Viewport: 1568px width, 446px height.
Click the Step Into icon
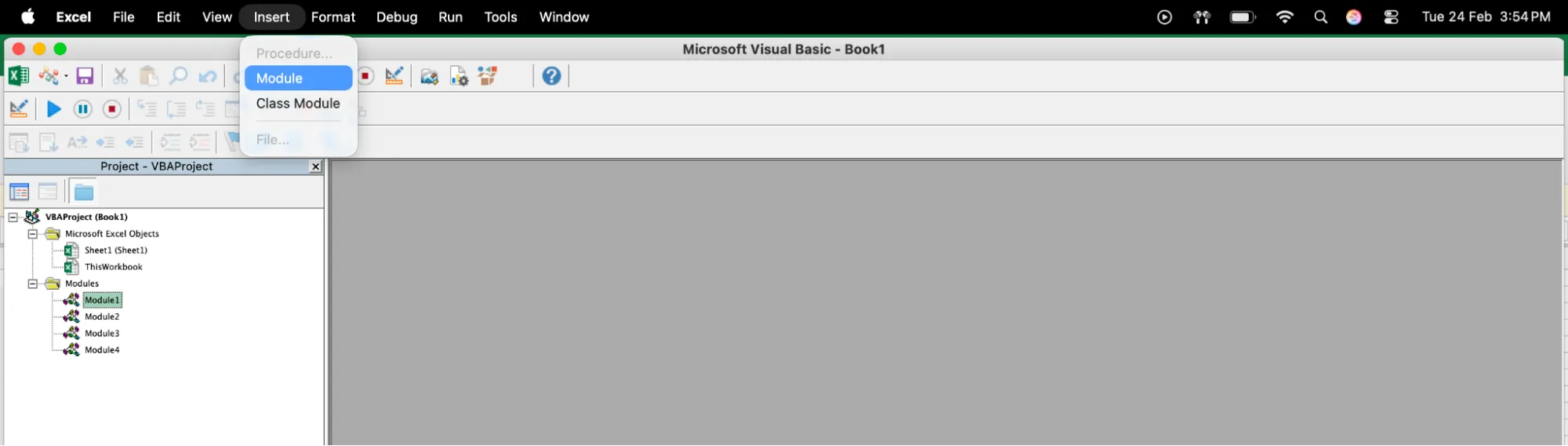coord(147,109)
